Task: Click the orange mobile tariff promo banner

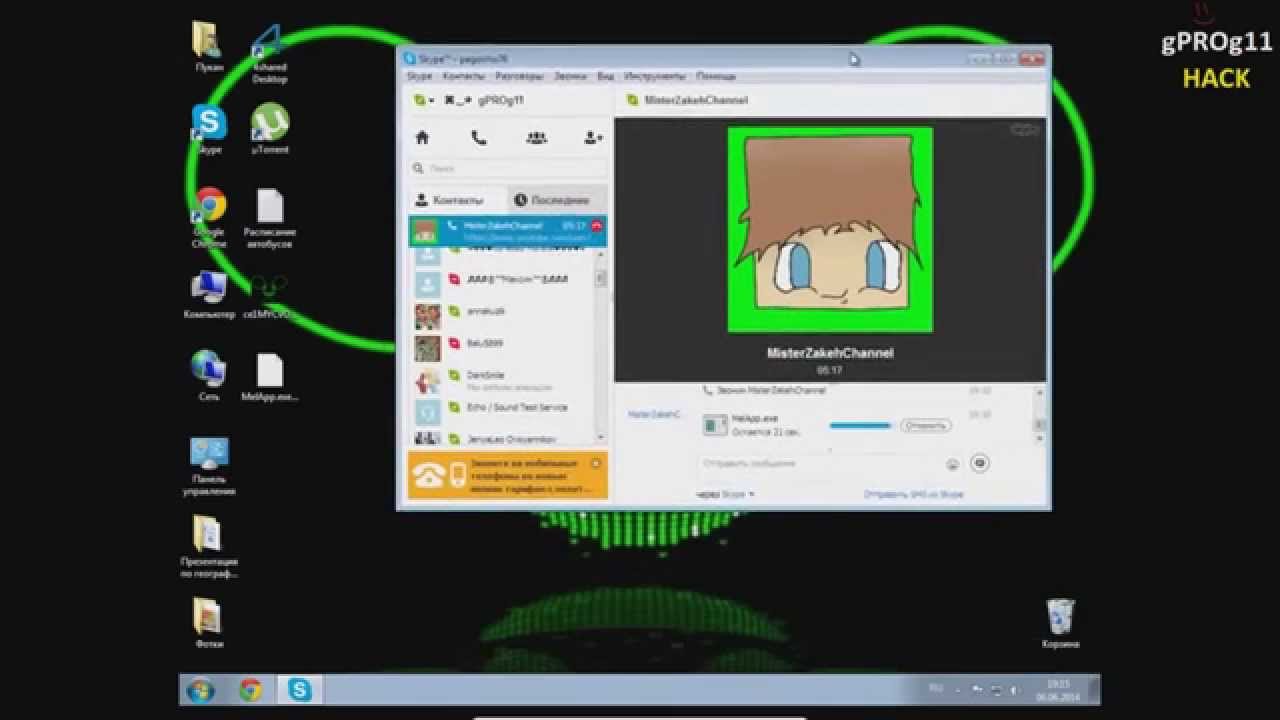Action: tap(507, 475)
